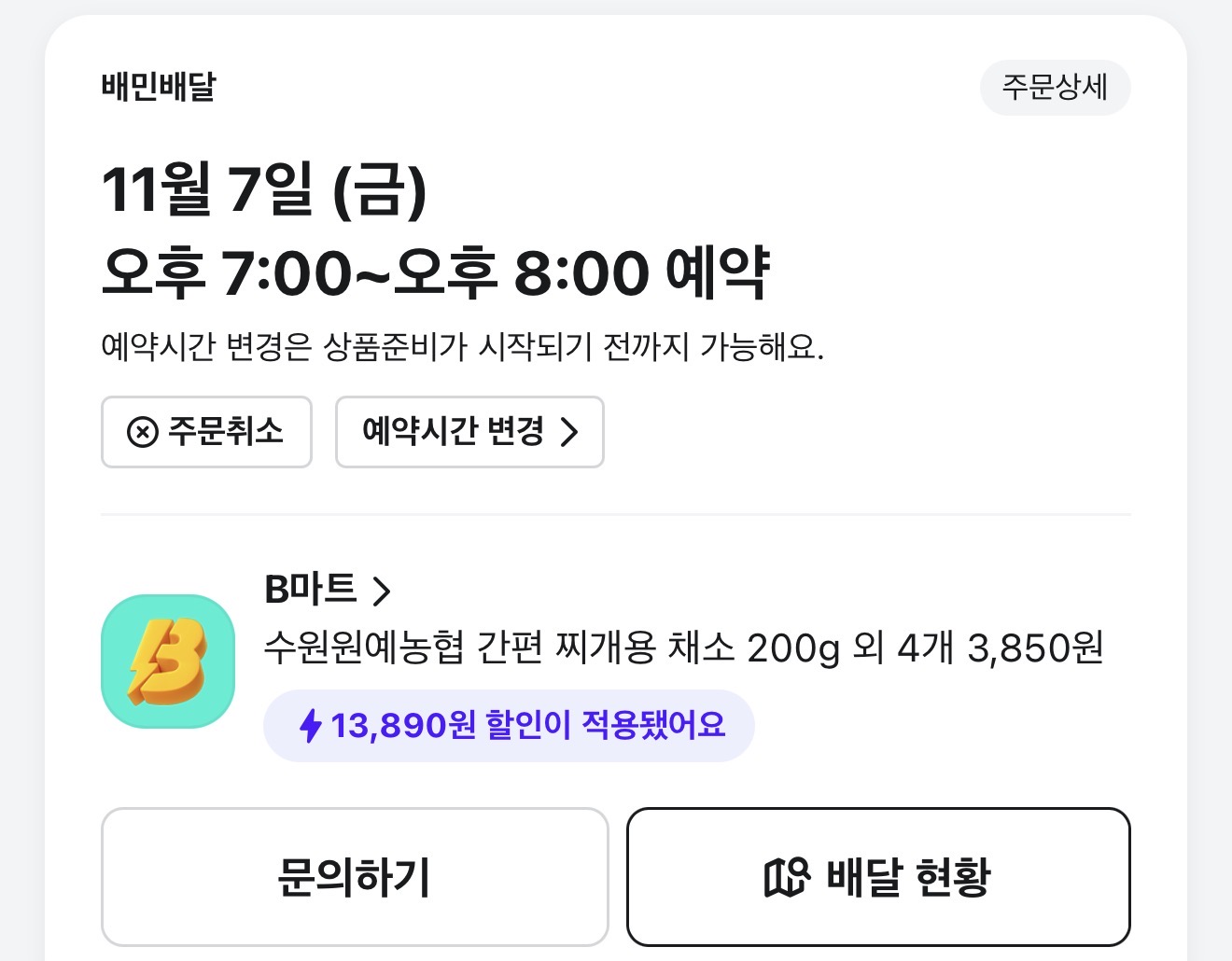The width and height of the screenshot is (1232, 961).
Task: Click the purple lightning bolt discount icon
Action: [x=311, y=725]
